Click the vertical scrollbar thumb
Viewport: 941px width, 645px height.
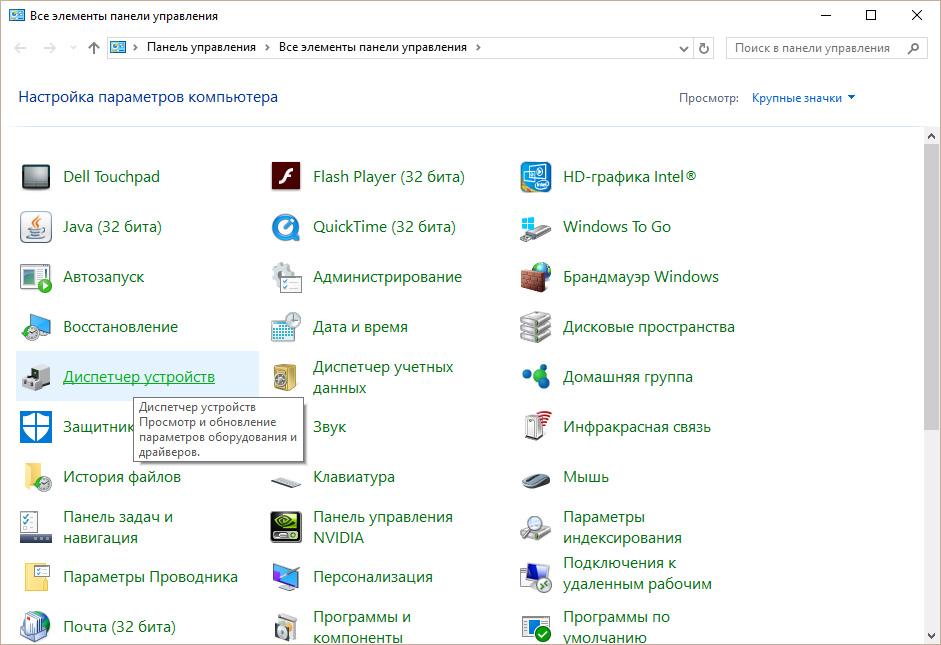coord(931,287)
